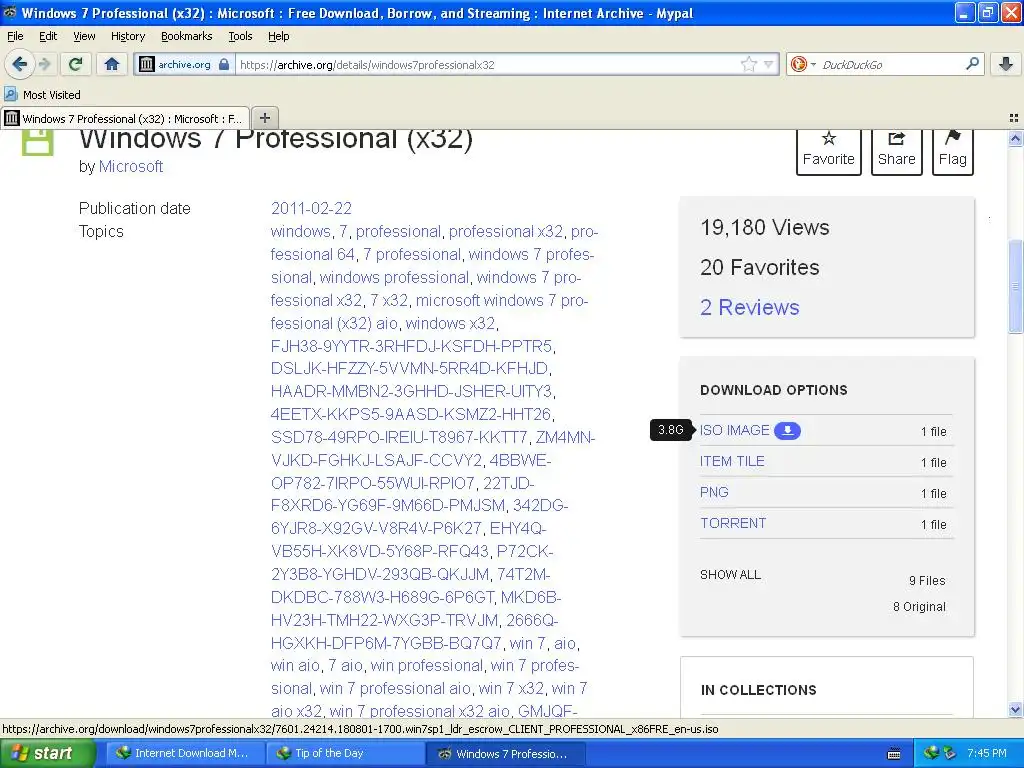This screenshot has height=768, width=1024.
Task: Go back using the Back arrow button
Action: pos(19,64)
